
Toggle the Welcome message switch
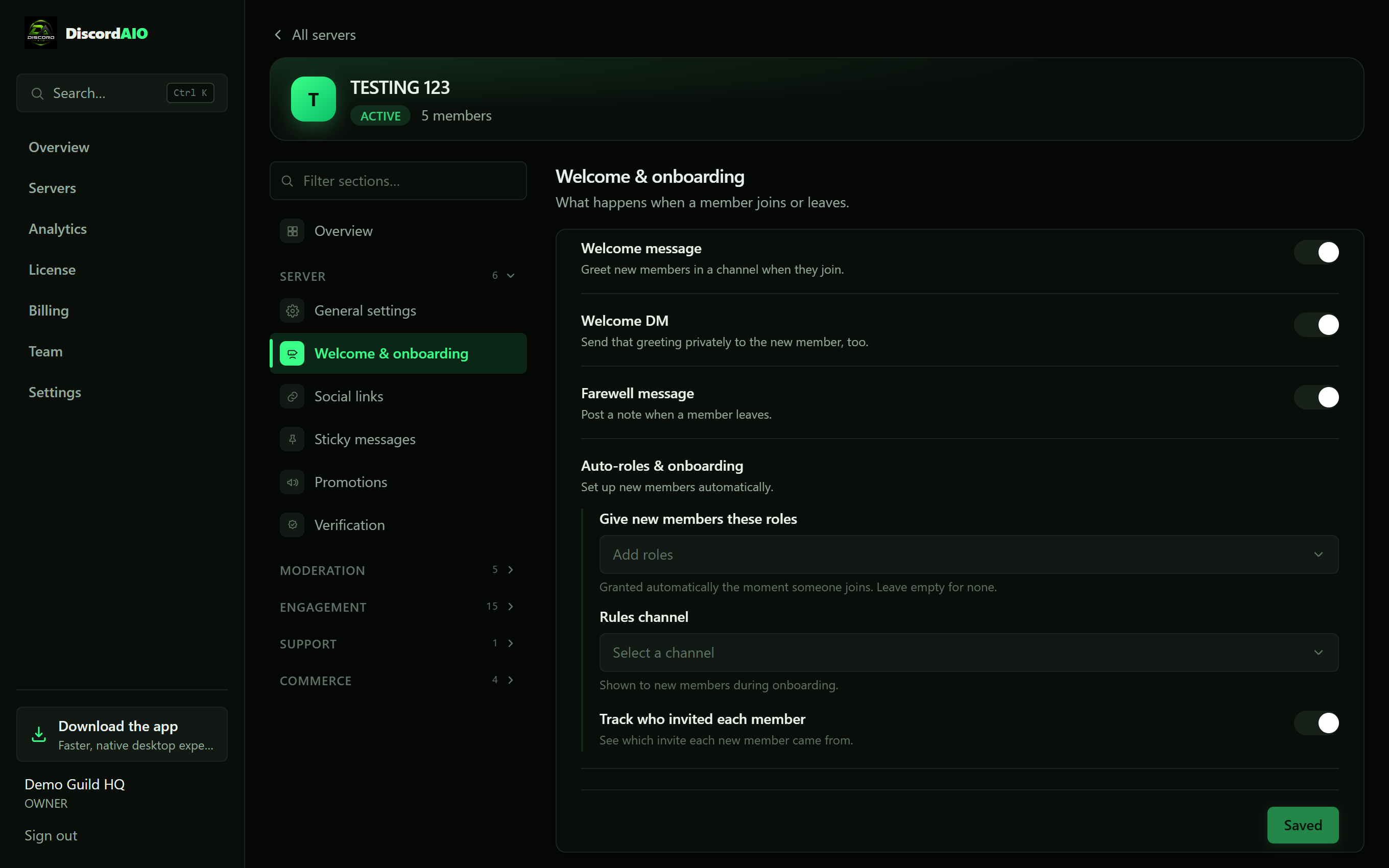[x=1316, y=252]
